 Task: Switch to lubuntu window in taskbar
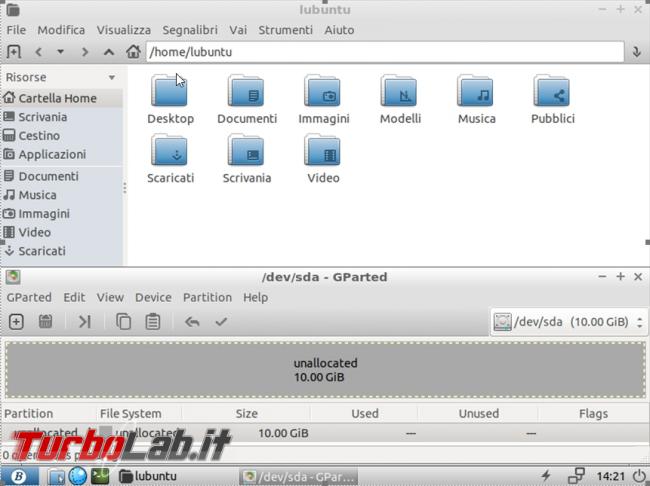[148, 476]
